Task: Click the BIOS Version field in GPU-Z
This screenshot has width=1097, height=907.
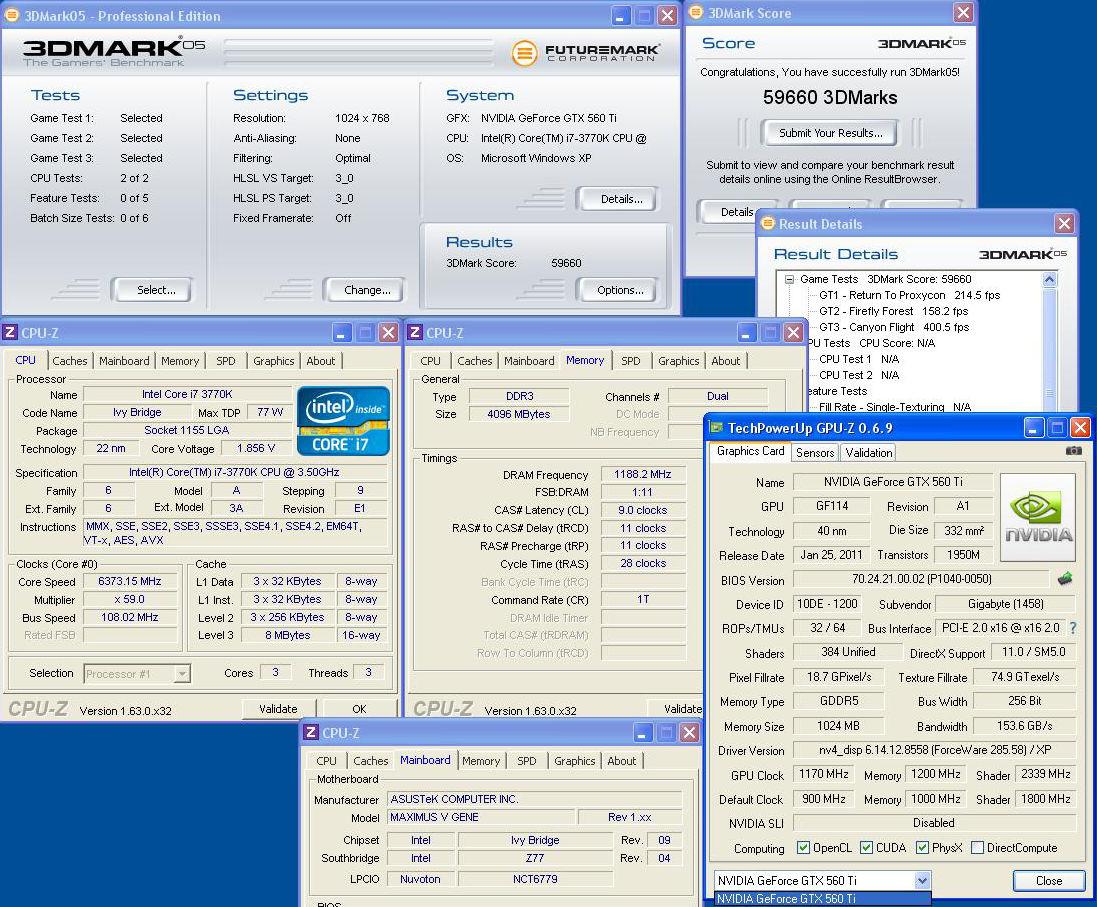Action: tap(921, 579)
